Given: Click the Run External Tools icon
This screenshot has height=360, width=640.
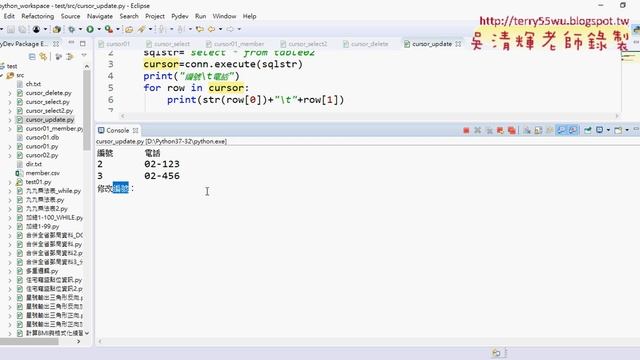Looking at the screenshot, I should pyautogui.click(x=108, y=29).
